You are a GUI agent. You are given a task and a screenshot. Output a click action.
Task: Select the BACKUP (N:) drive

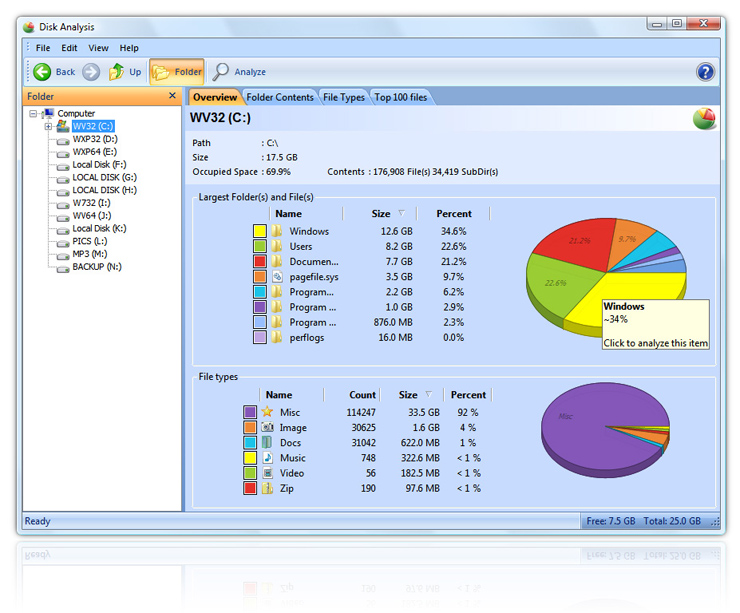[96, 267]
